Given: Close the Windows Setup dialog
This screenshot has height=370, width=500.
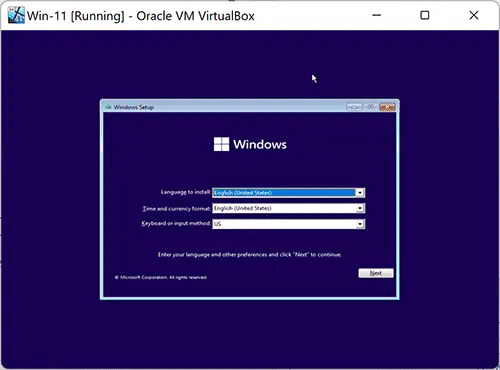Looking at the screenshot, I should (387, 107).
